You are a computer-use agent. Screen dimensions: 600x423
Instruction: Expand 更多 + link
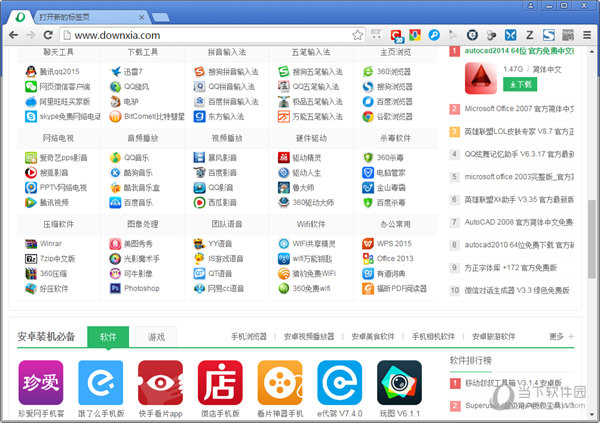[562, 336]
